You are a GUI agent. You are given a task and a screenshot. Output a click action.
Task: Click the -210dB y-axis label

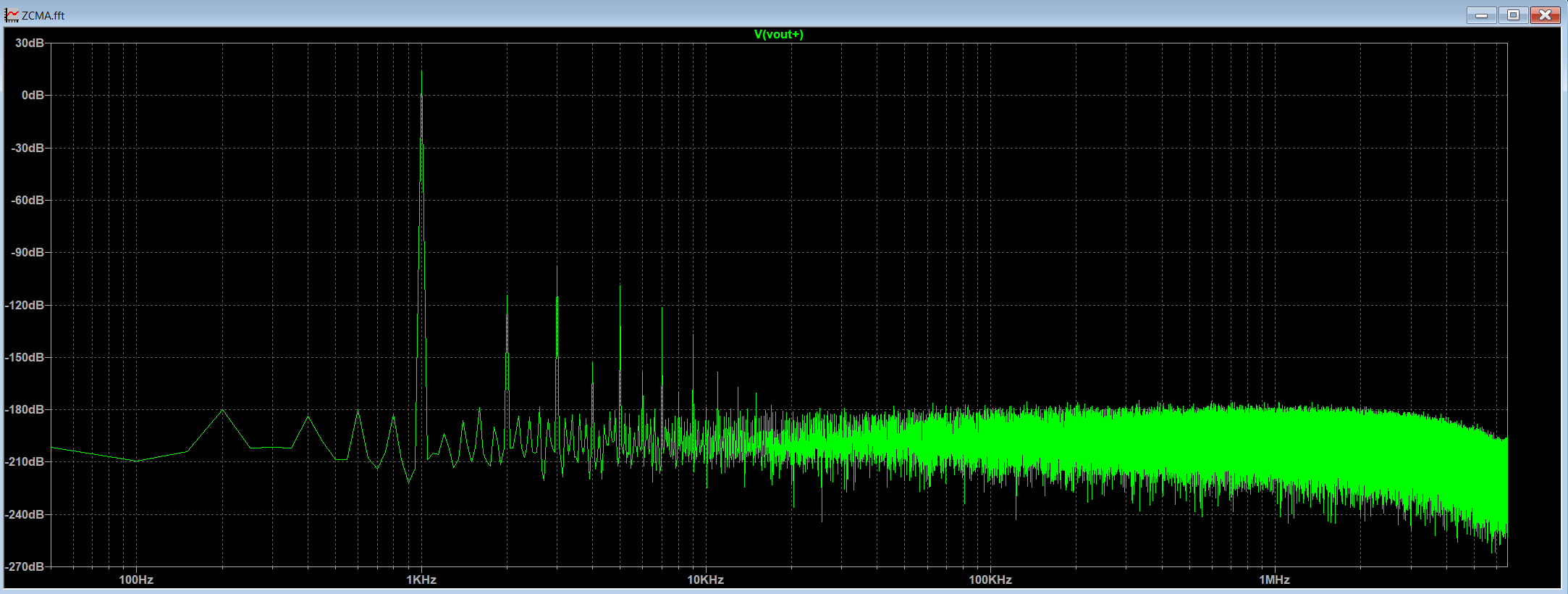coord(25,462)
